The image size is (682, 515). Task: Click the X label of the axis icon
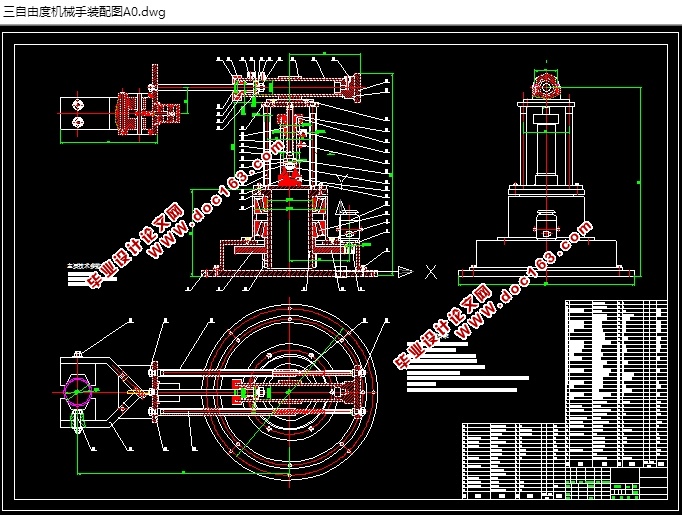[x=431, y=273]
